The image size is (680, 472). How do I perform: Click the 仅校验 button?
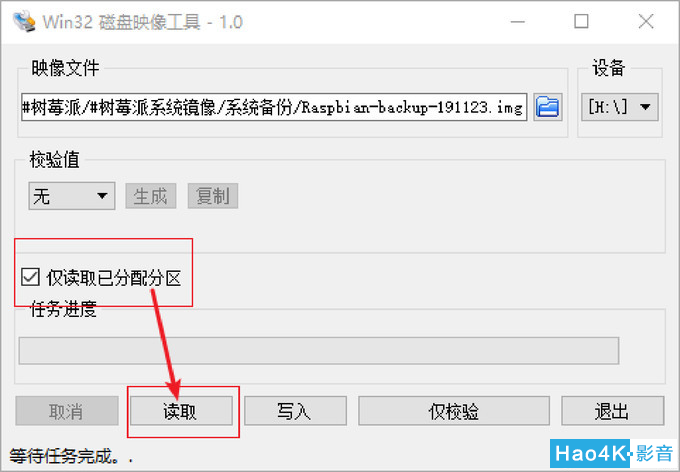click(x=454, y=410)
